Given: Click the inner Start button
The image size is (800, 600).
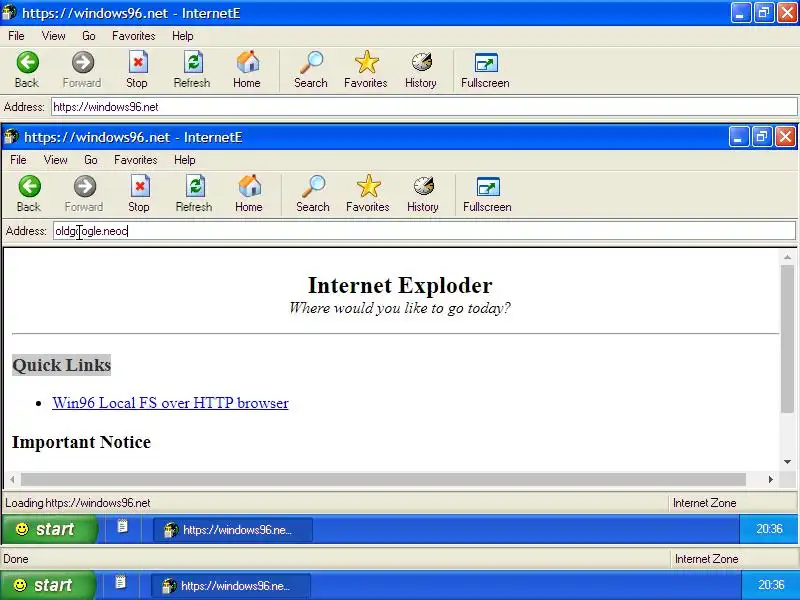Looking at the screenshot, I should (x=49, y=529).
